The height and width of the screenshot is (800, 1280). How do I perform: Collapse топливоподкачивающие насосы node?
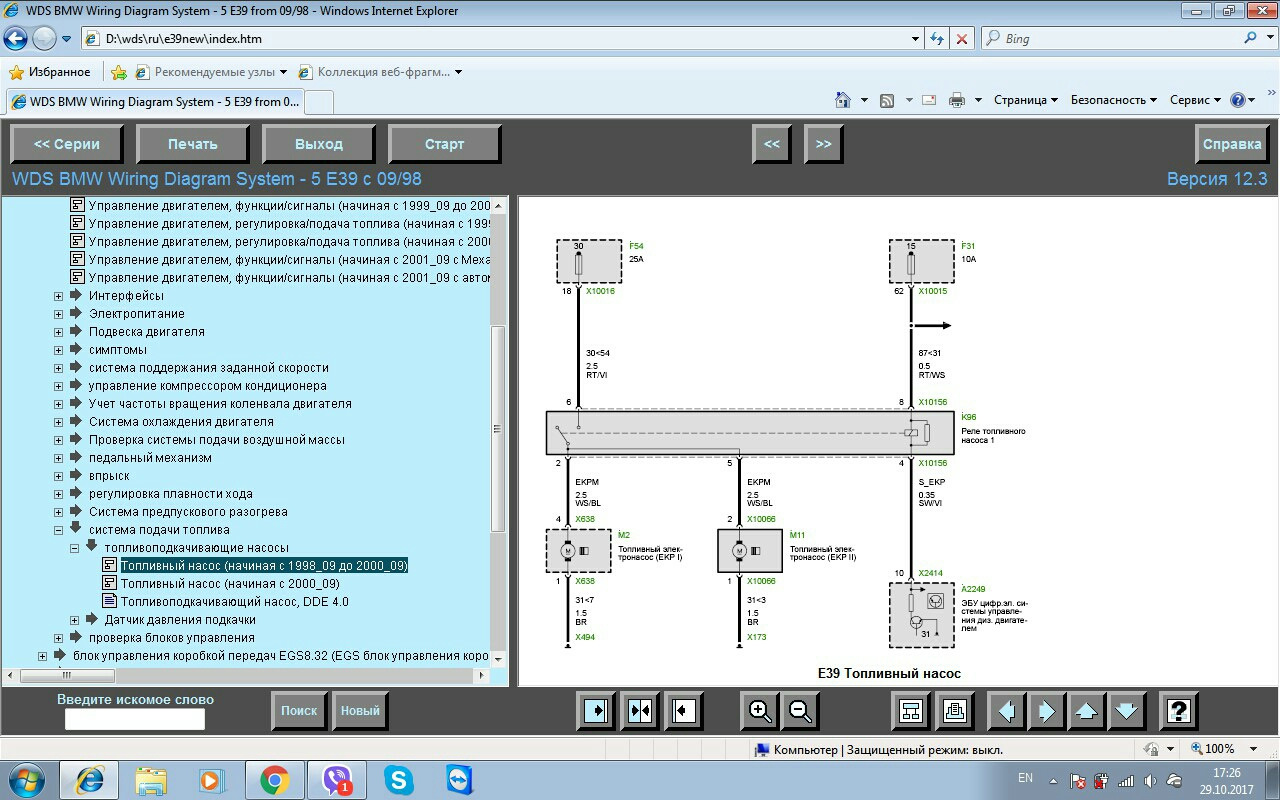click(x=74, y=548)
